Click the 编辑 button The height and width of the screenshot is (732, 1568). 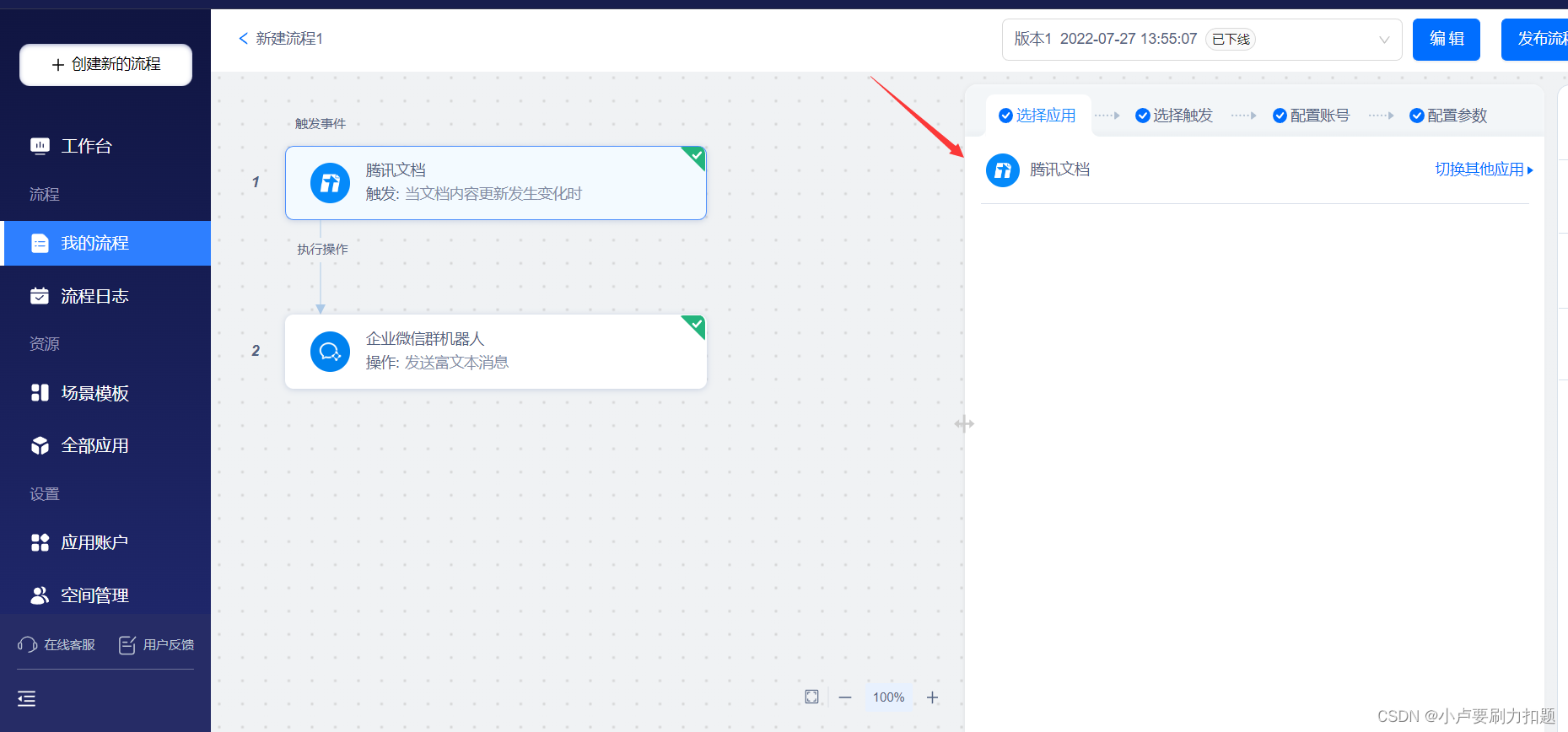(x=1447, y=40)
